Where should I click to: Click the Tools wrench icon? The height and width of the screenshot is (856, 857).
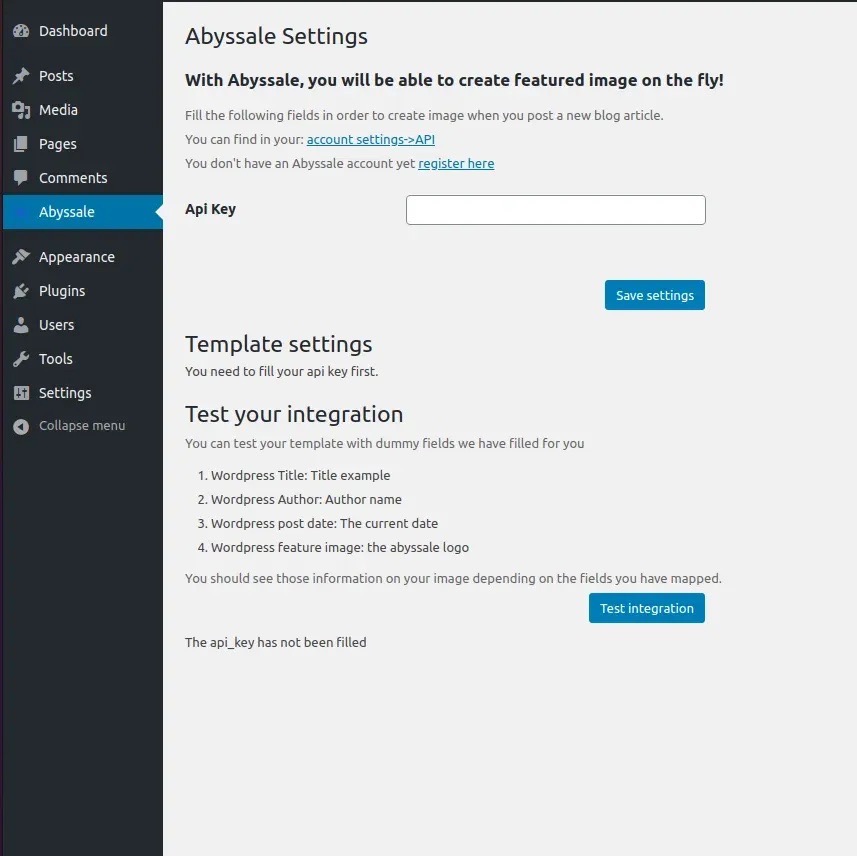(x=21, y=359)
